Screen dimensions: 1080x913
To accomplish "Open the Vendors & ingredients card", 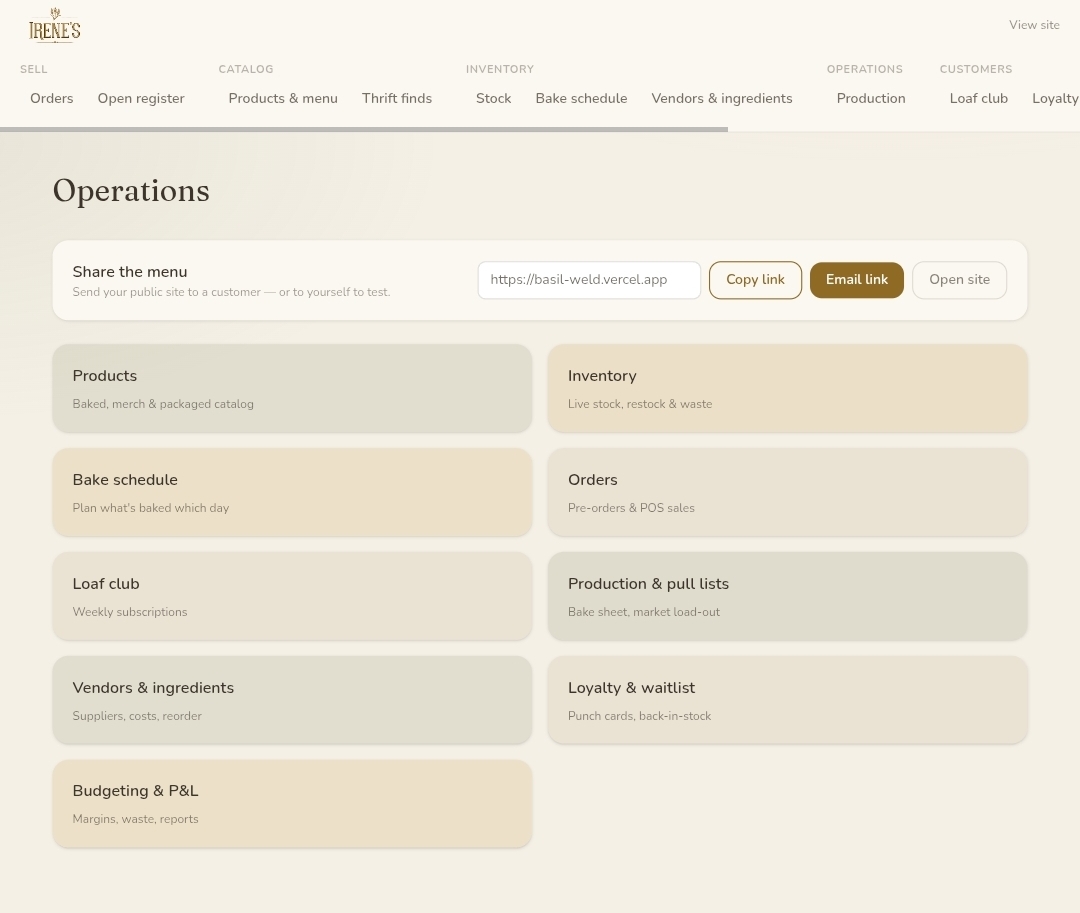I will [x=292, y=700].
